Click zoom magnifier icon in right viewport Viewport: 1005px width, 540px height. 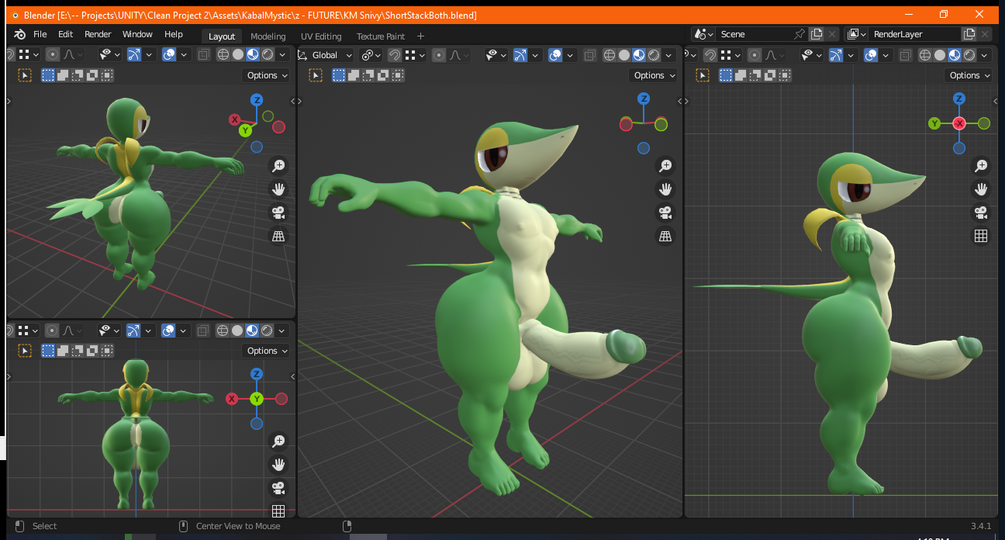(981, 166)
